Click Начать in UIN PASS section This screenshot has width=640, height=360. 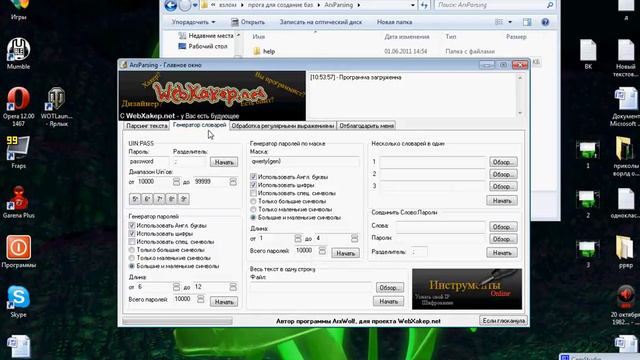coord(224,162)
